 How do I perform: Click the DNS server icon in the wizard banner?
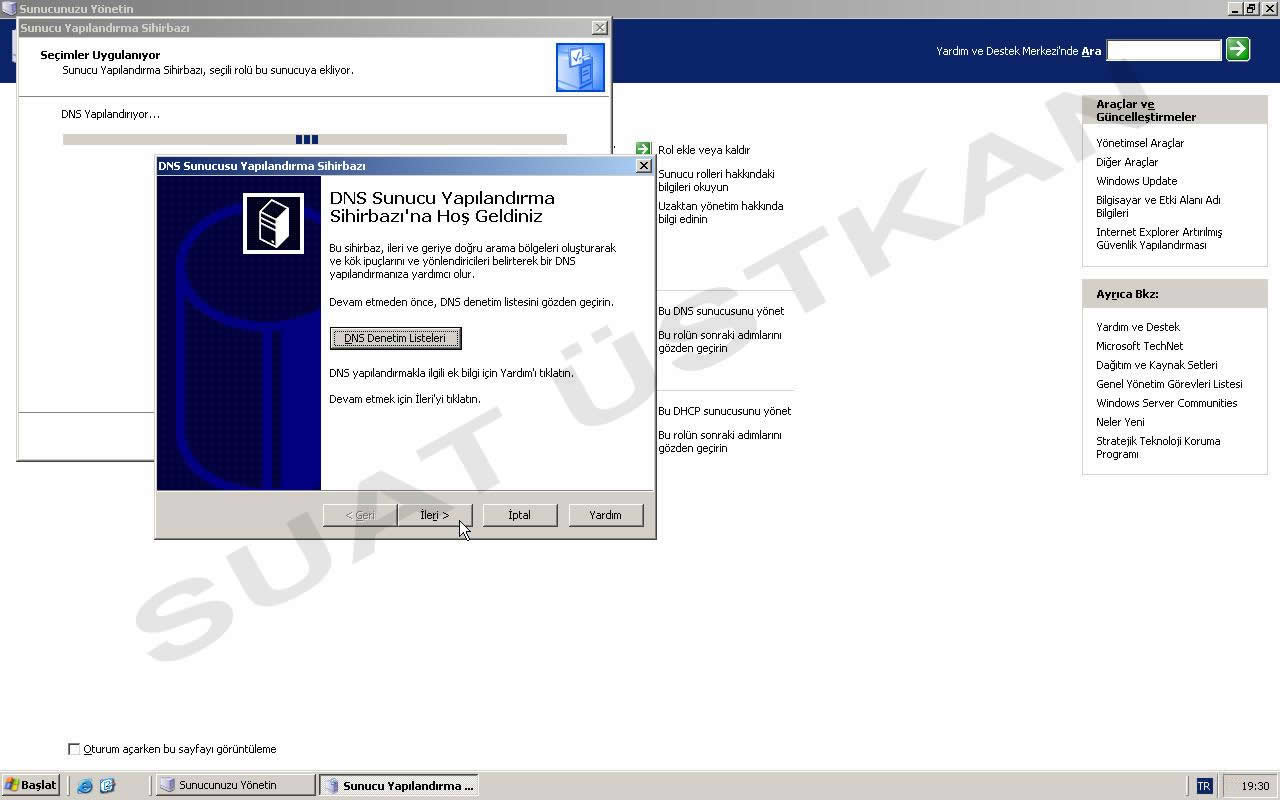tap(273, 223)
